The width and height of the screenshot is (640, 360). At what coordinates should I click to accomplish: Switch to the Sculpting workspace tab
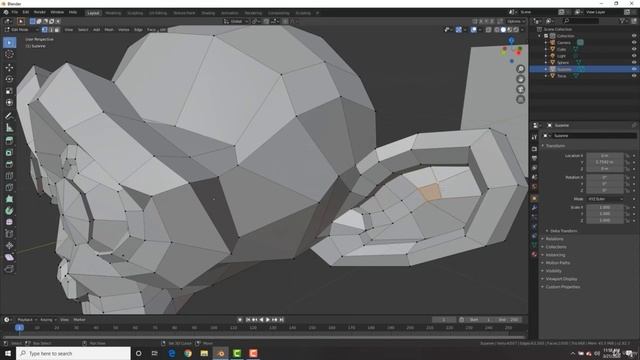coord(135,13)
